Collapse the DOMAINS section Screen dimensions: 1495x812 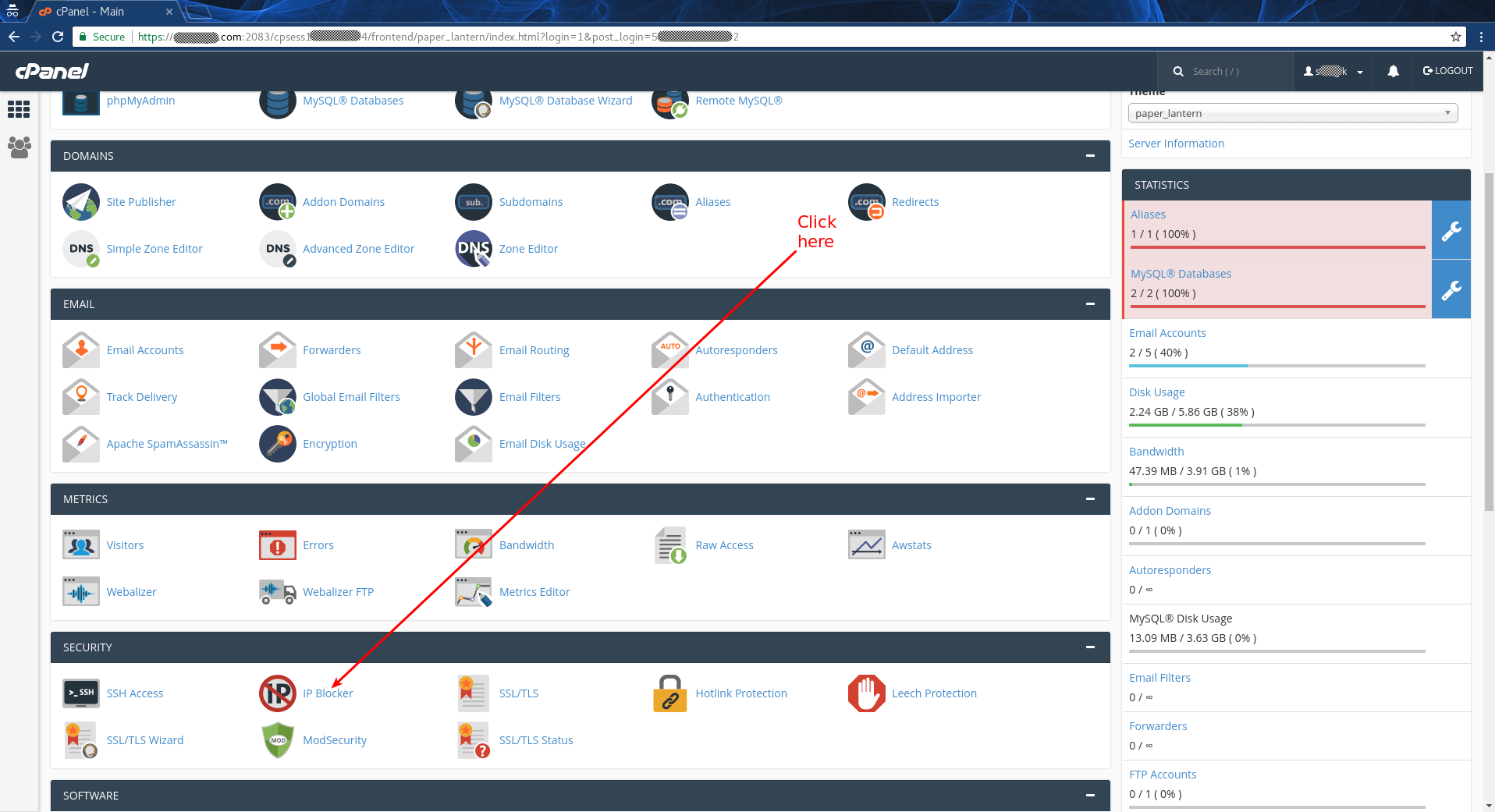1090,156
